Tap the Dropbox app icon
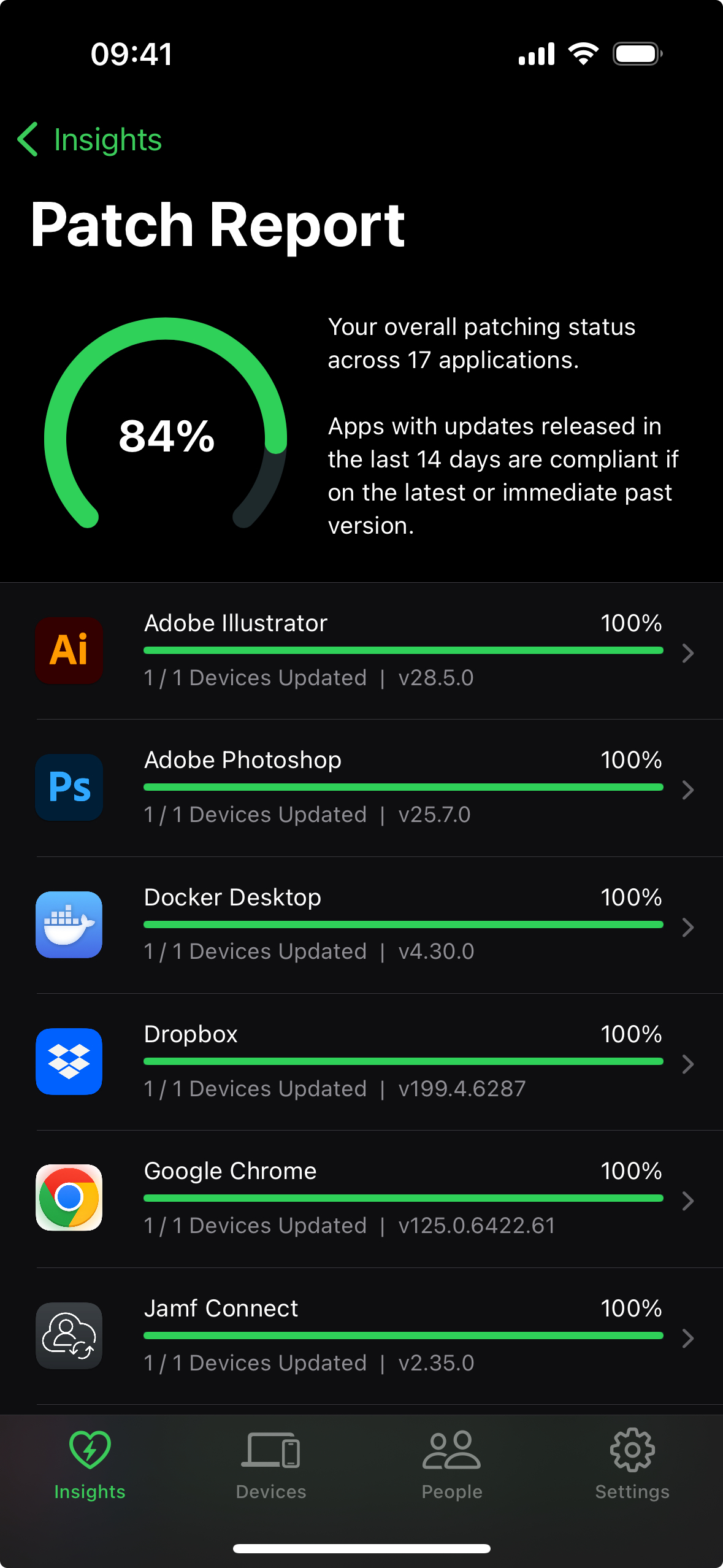This screenshot has height=1568, width=723. (x=69, y=1061)
